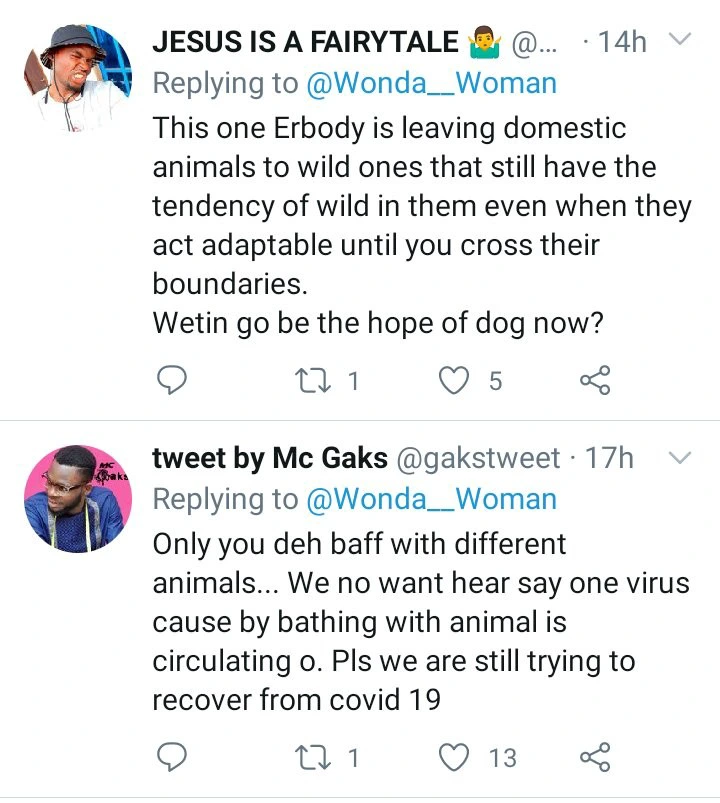Like the tweet with 5 likes
The image size is (720, 803).
point(455,379)
